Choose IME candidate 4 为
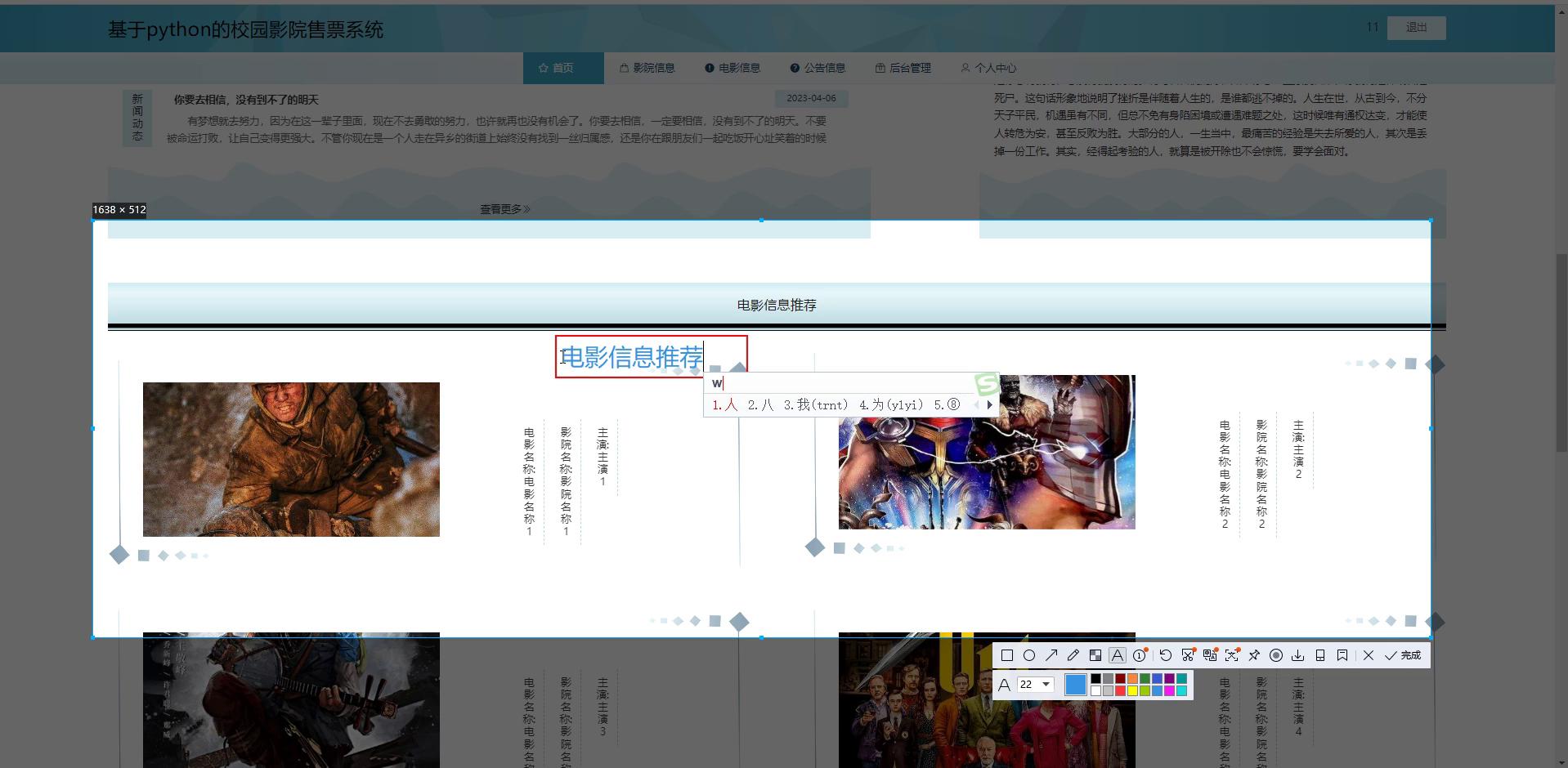This screenshot has height=768, width=1568. [x=891, y=404]
